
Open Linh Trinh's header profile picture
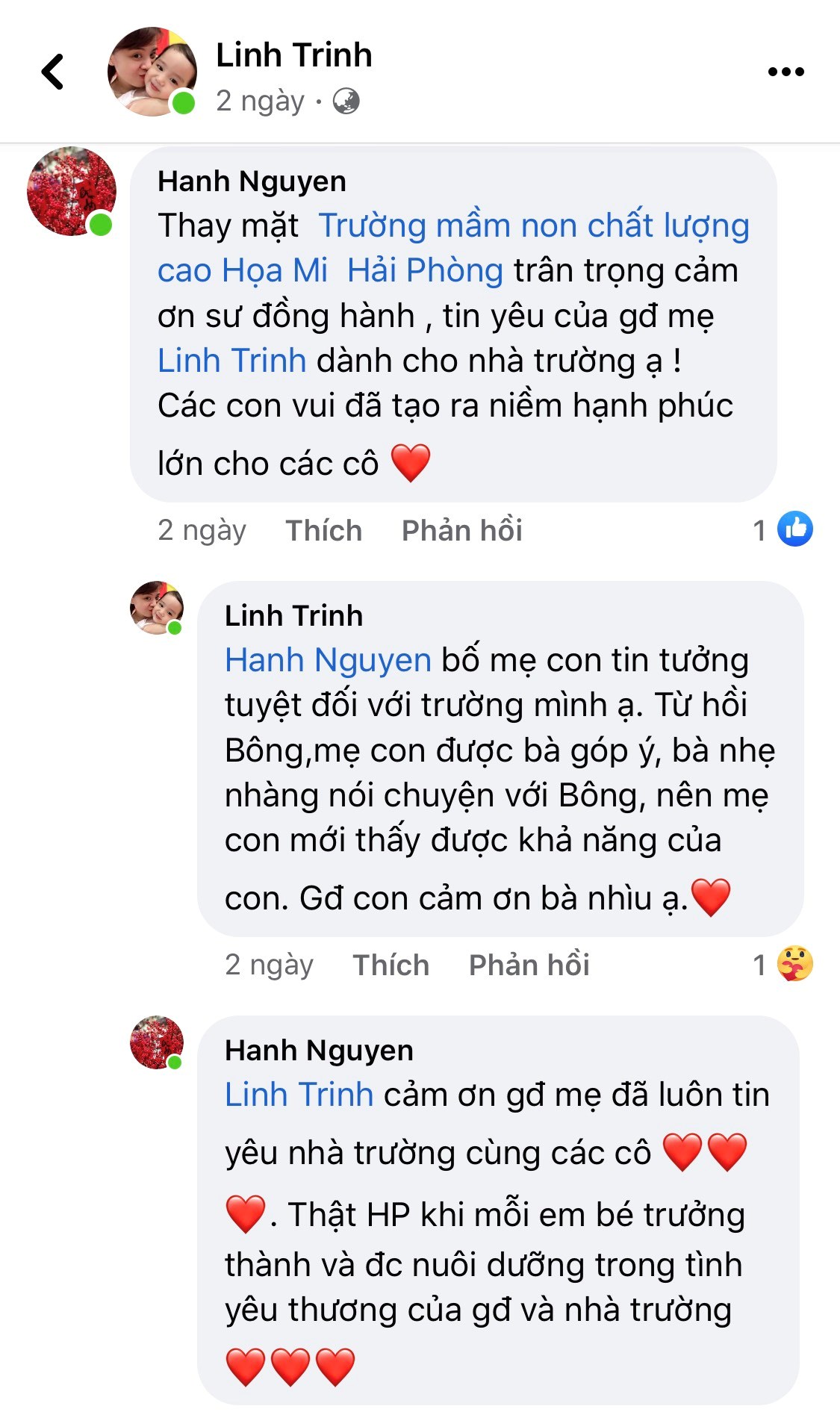[x=152, y=72]
